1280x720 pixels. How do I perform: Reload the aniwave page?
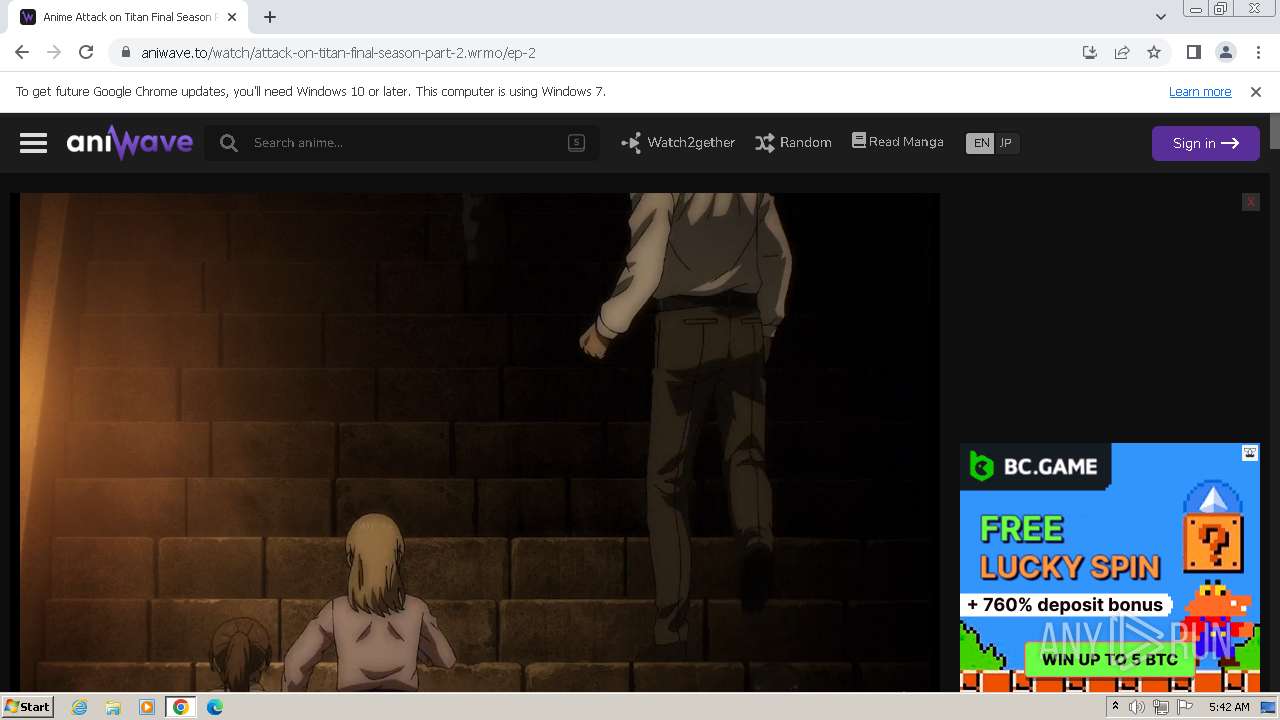pyautogui.click(x=86, y=52)
